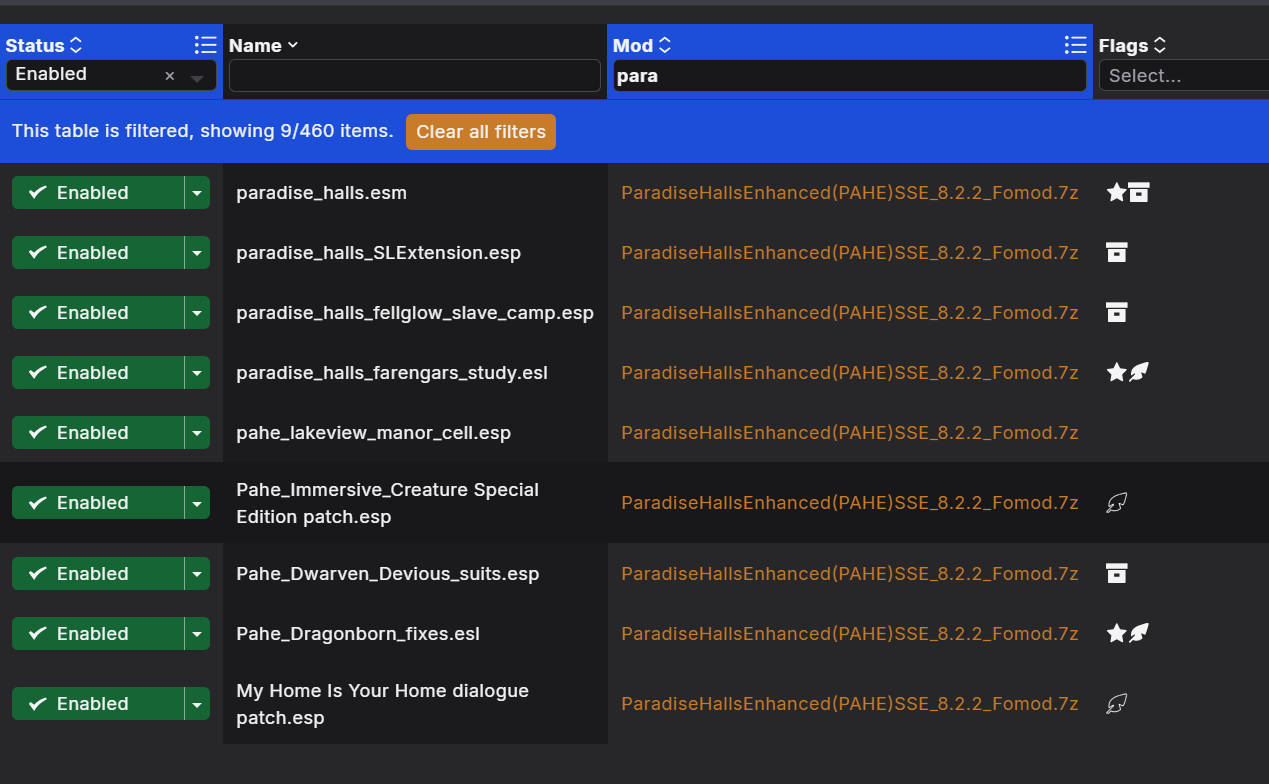Click the star icon for paradise_halls_farengars_study.esl
Image resolution: width=1269 pixels, height=784 pixels.
point(1117,372)
